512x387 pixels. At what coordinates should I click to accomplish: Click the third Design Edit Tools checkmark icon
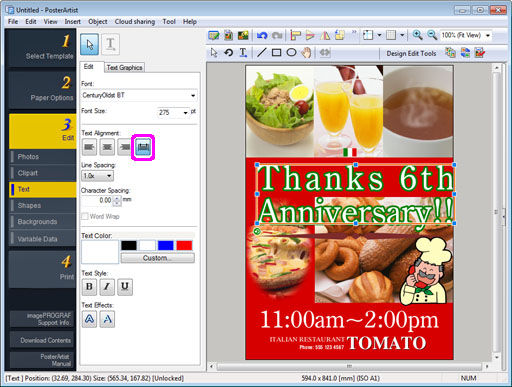[480, 53]
